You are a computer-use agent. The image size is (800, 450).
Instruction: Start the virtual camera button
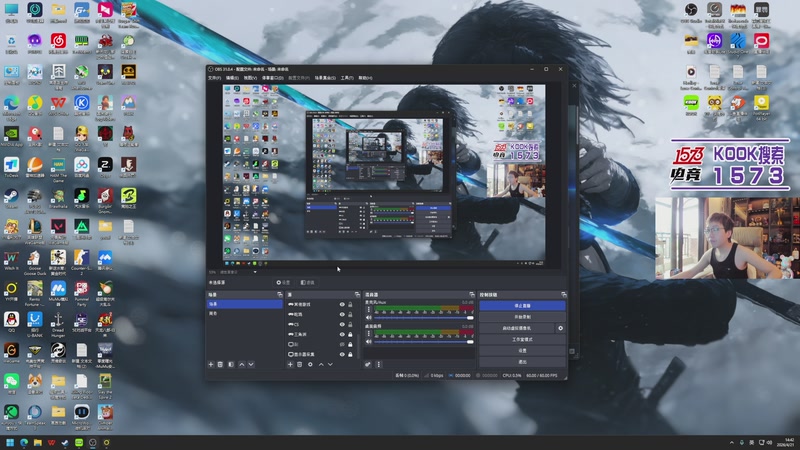coord(517,328)
